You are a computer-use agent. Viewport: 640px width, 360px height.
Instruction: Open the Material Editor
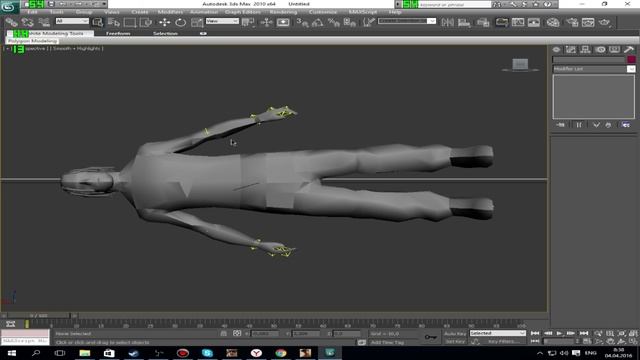[553, 22]
